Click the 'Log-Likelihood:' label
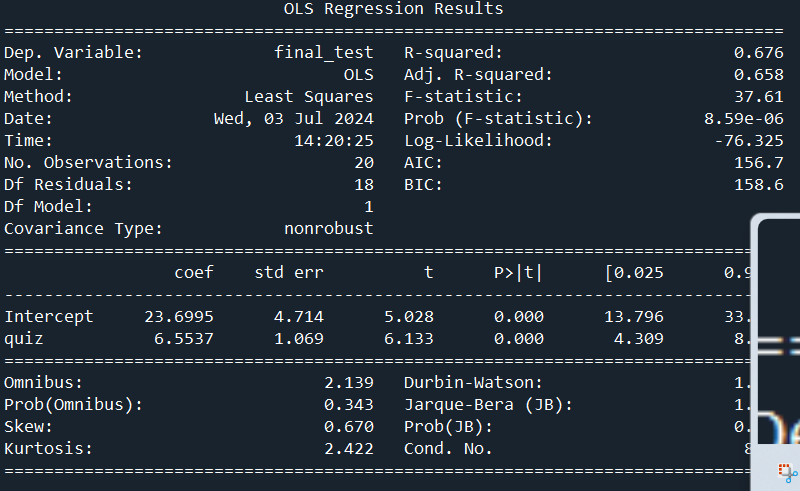This screenshot has width=800, height=491. click(x=479, y=141)
